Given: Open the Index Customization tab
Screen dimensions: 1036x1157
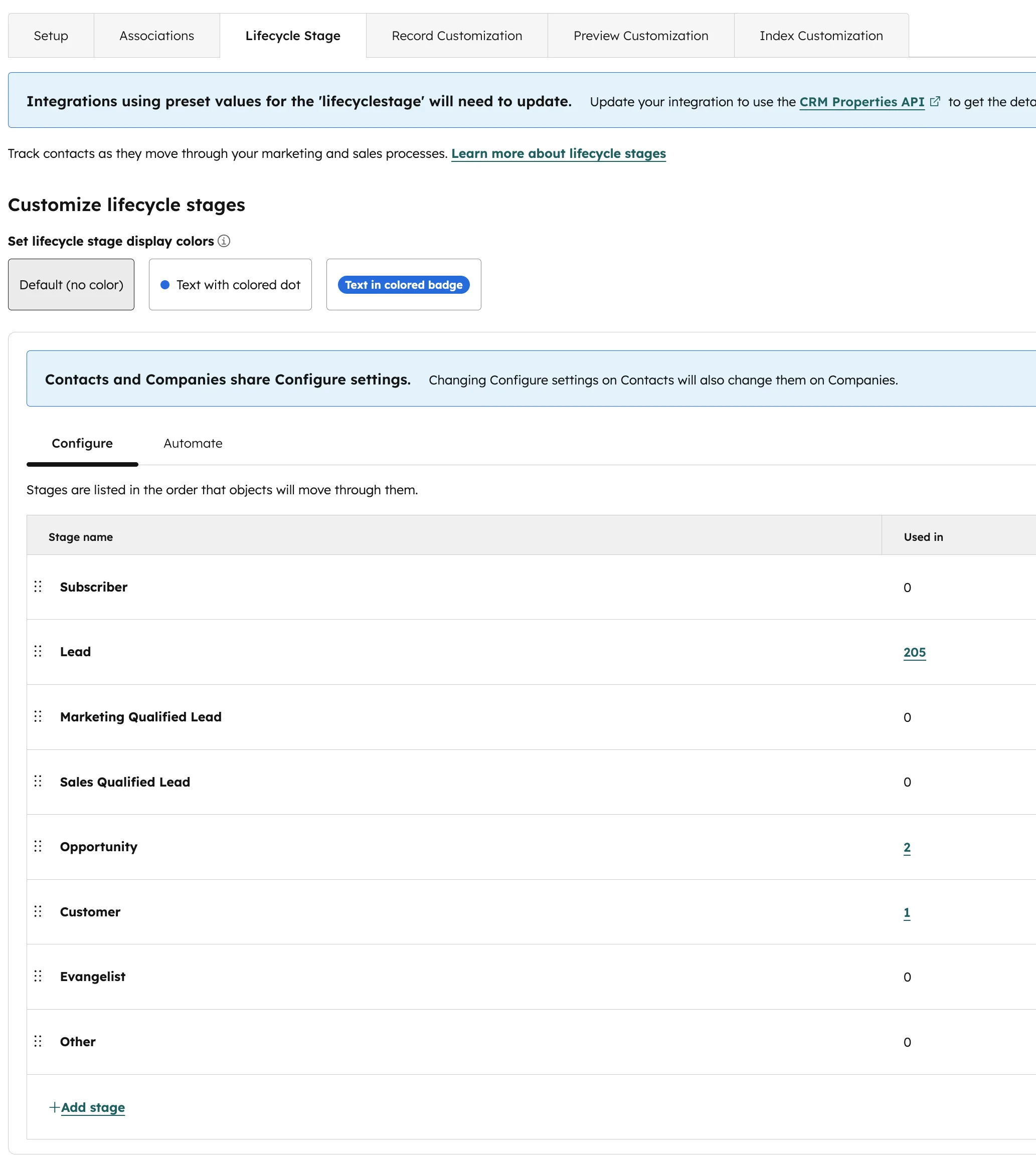Looking at the screenshot, I should (x=821, y=35).
